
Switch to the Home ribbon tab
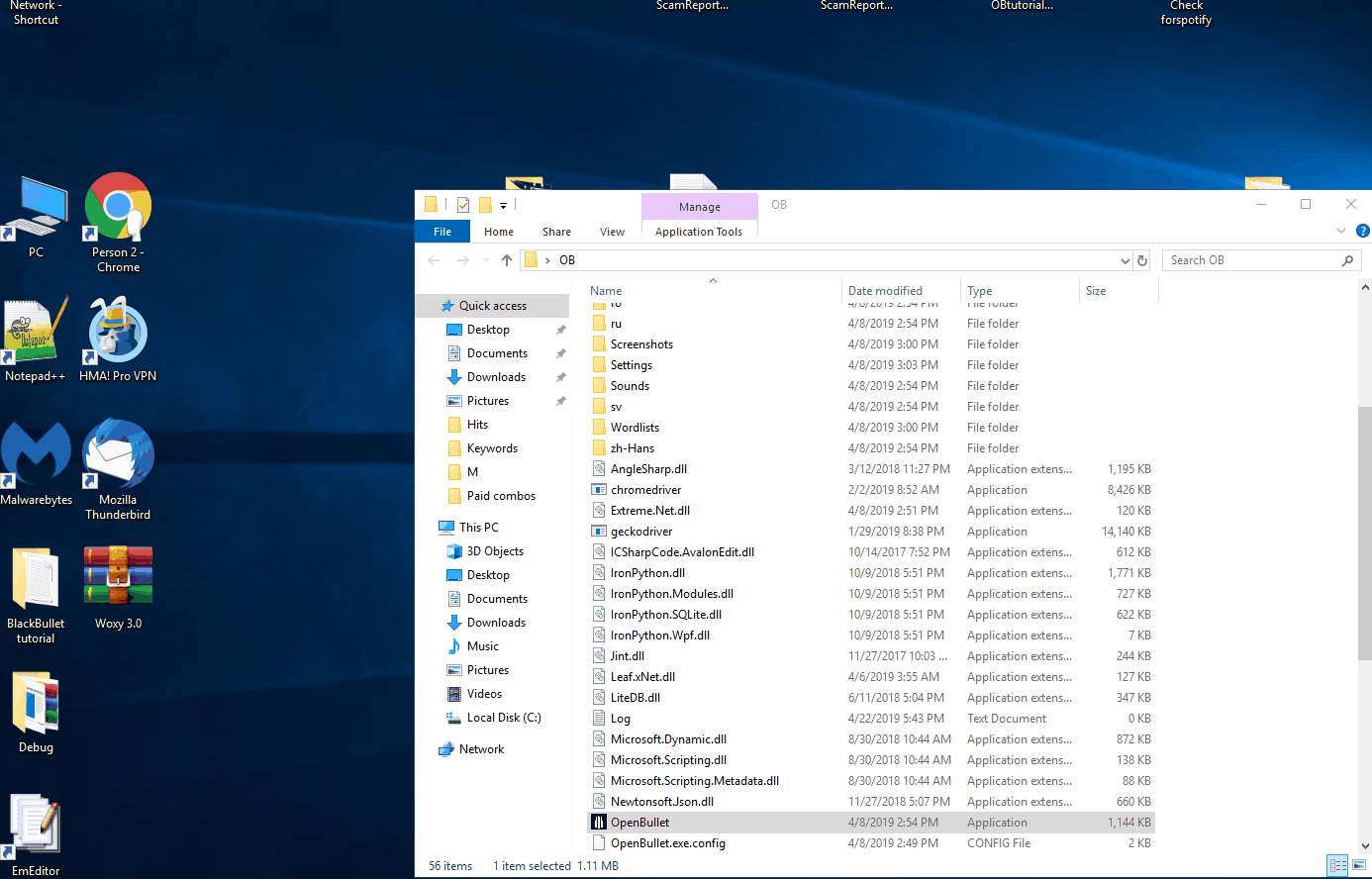[499, 232]
